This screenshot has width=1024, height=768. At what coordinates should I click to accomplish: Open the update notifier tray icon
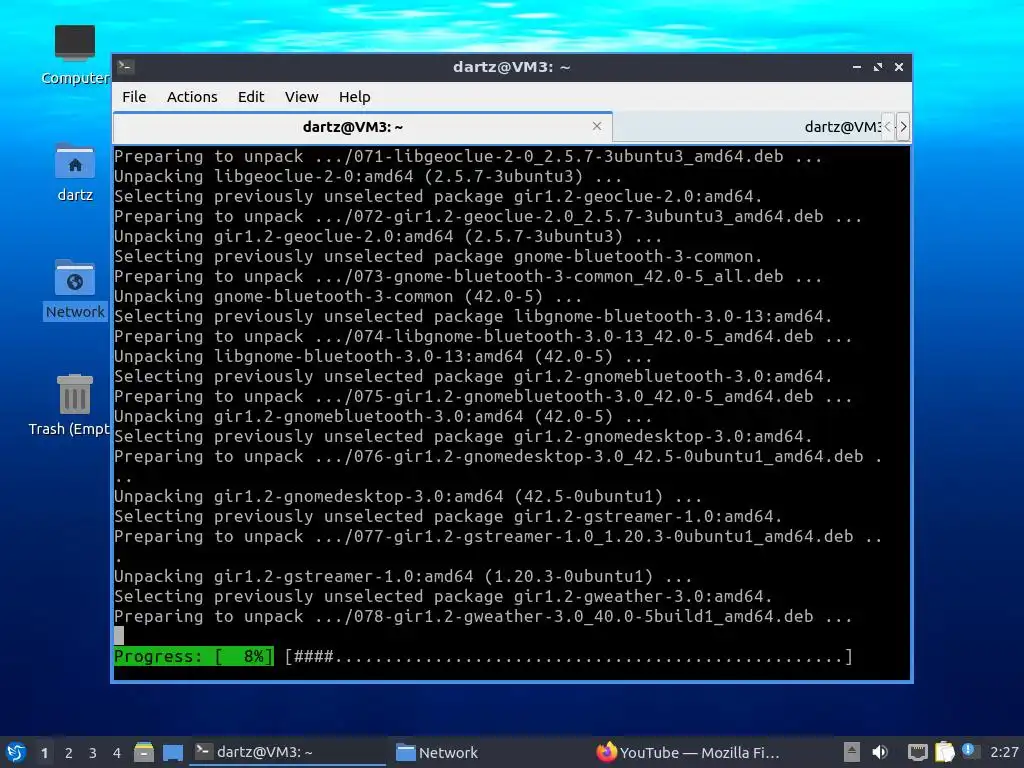[x=970, y=751]
